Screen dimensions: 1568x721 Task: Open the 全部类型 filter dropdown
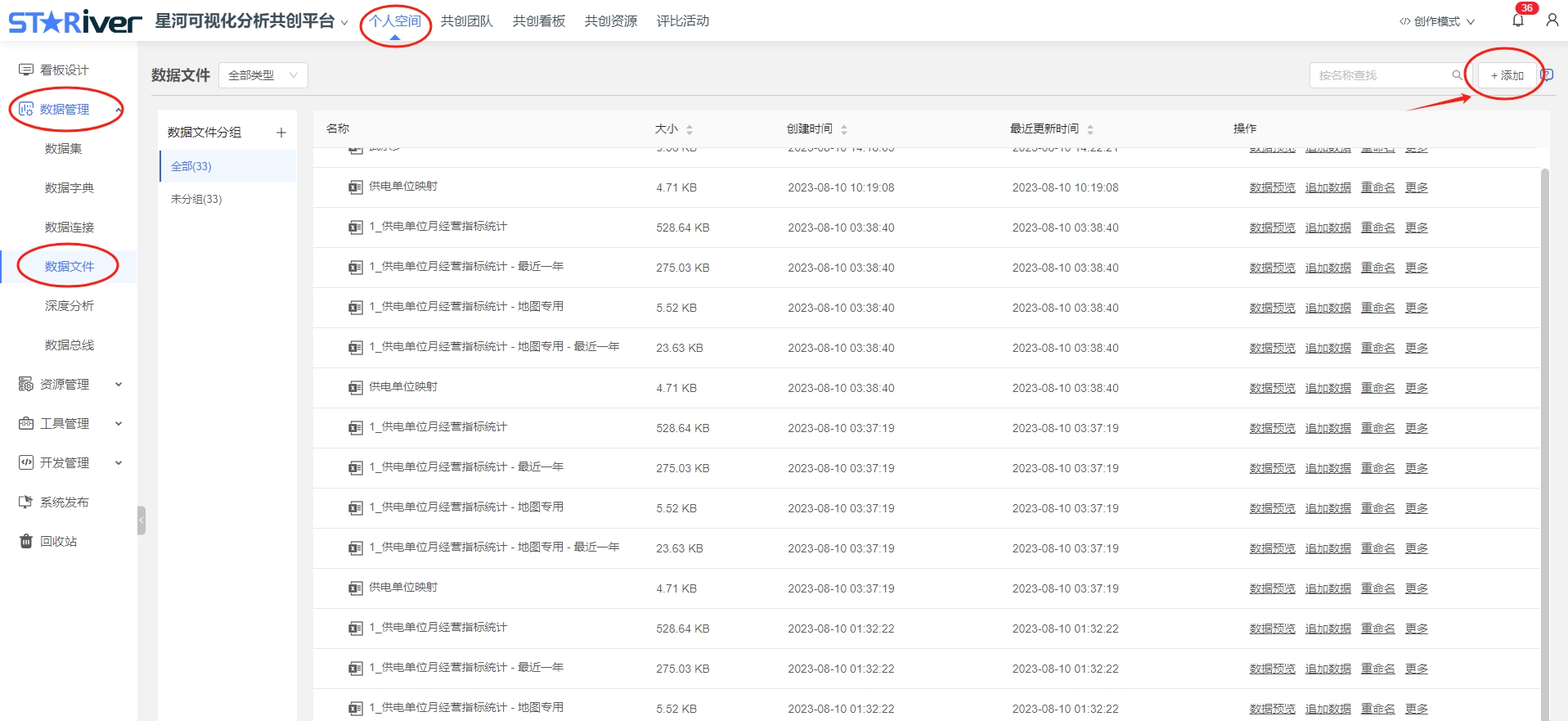point(263,75)
